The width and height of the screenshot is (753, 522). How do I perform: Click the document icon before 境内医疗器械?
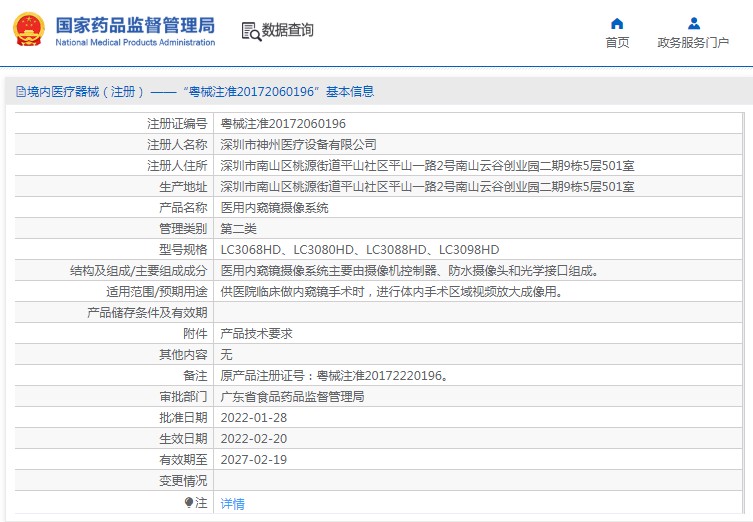tap(20, 92)
